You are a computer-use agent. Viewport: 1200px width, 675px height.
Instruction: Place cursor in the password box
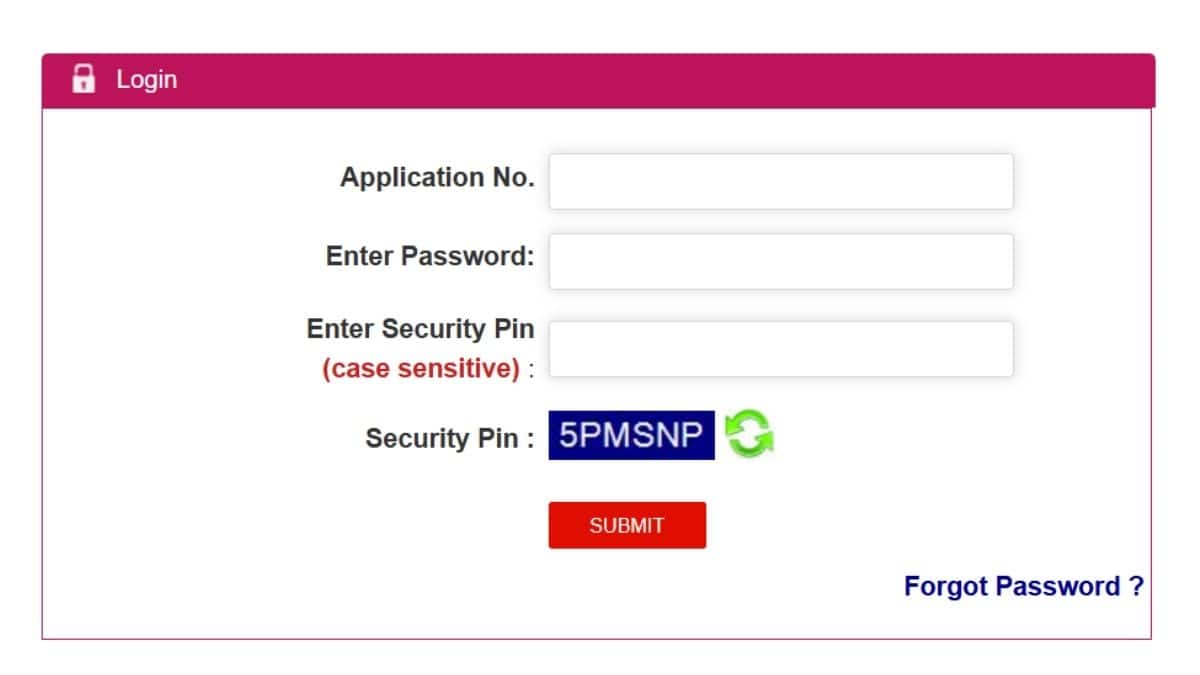781,261
